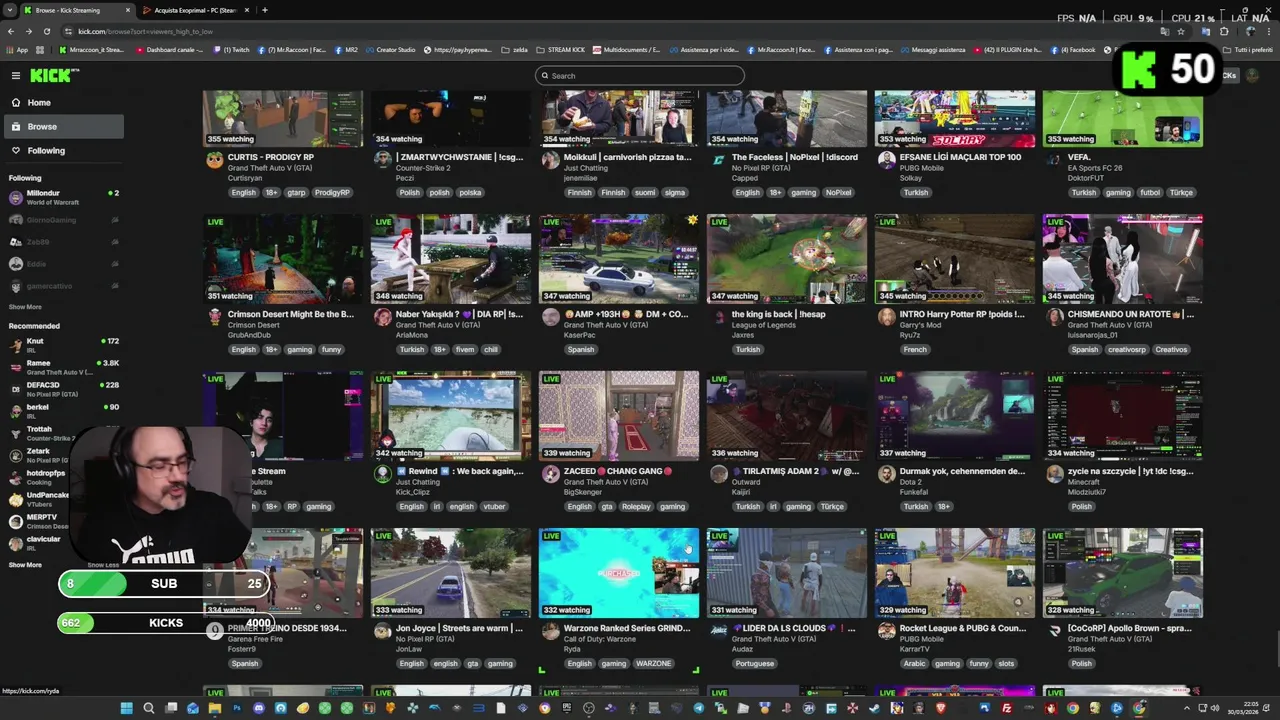Viewport: 1280px width, 720px height.
Task: Open a new browser tab
Action: click(x=264, y=10)
